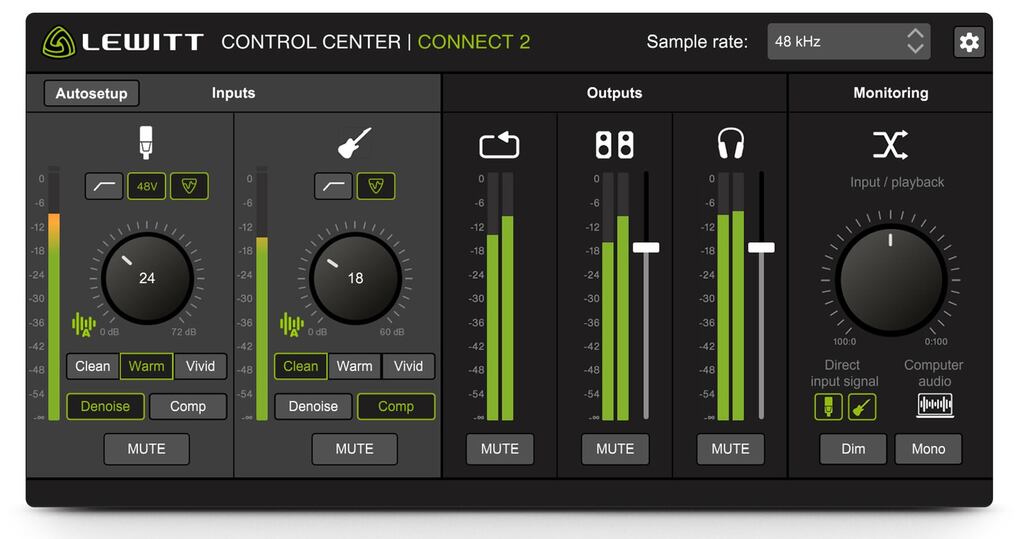
Task: Select Warm mode for guitar input
Action: coord(355,367)
